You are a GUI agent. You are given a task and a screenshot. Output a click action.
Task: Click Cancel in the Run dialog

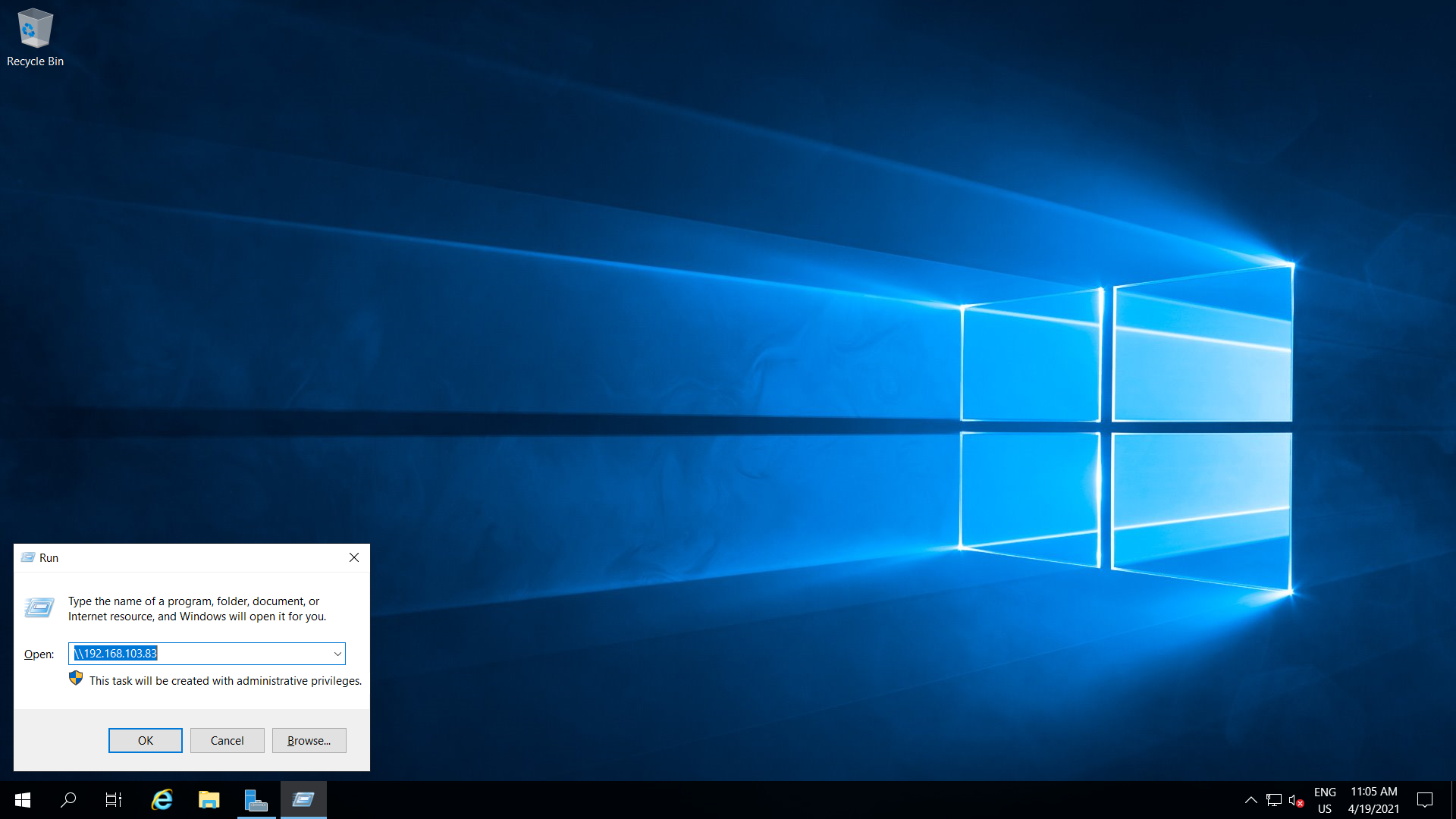pos(227,741)
